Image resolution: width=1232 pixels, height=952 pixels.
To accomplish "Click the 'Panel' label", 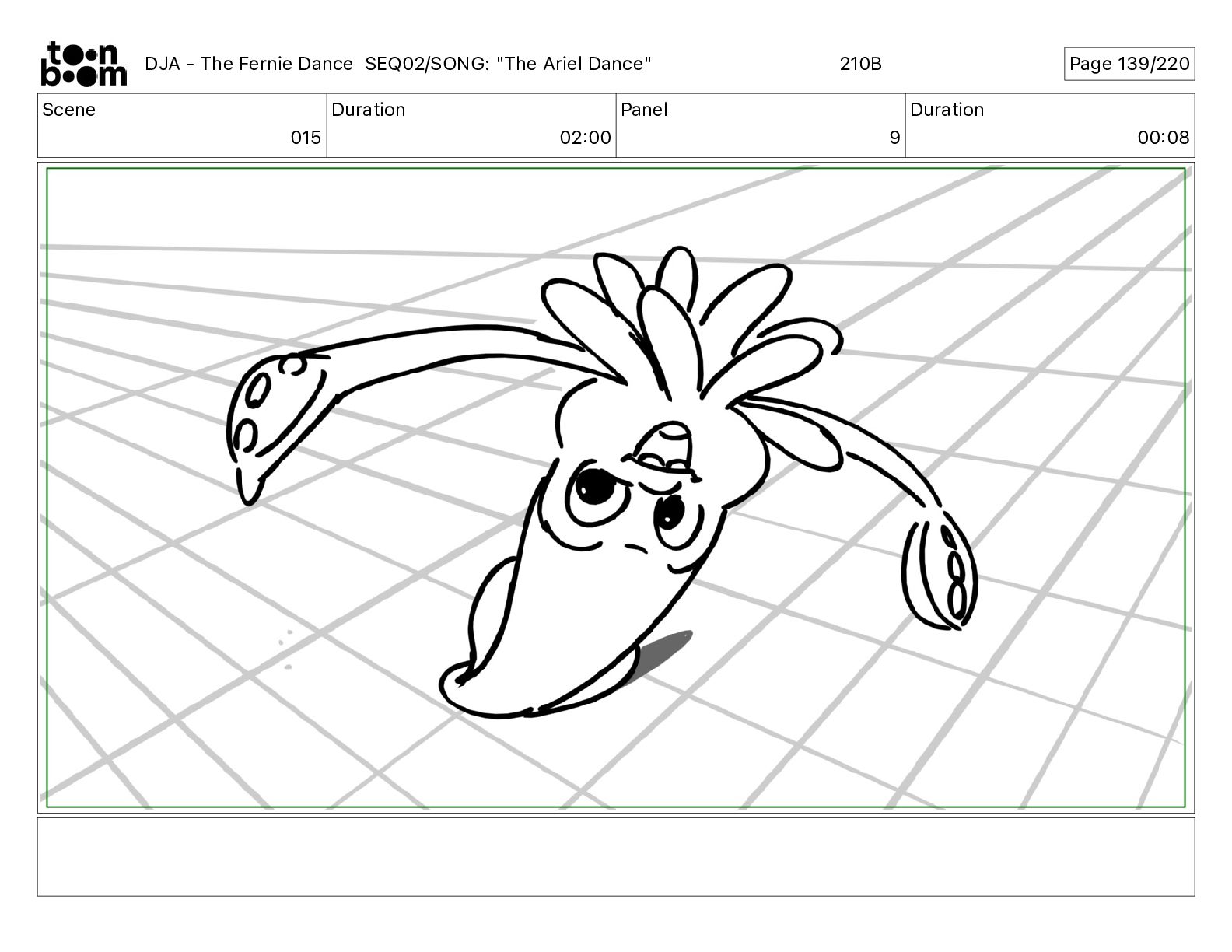I will point(644,110).
